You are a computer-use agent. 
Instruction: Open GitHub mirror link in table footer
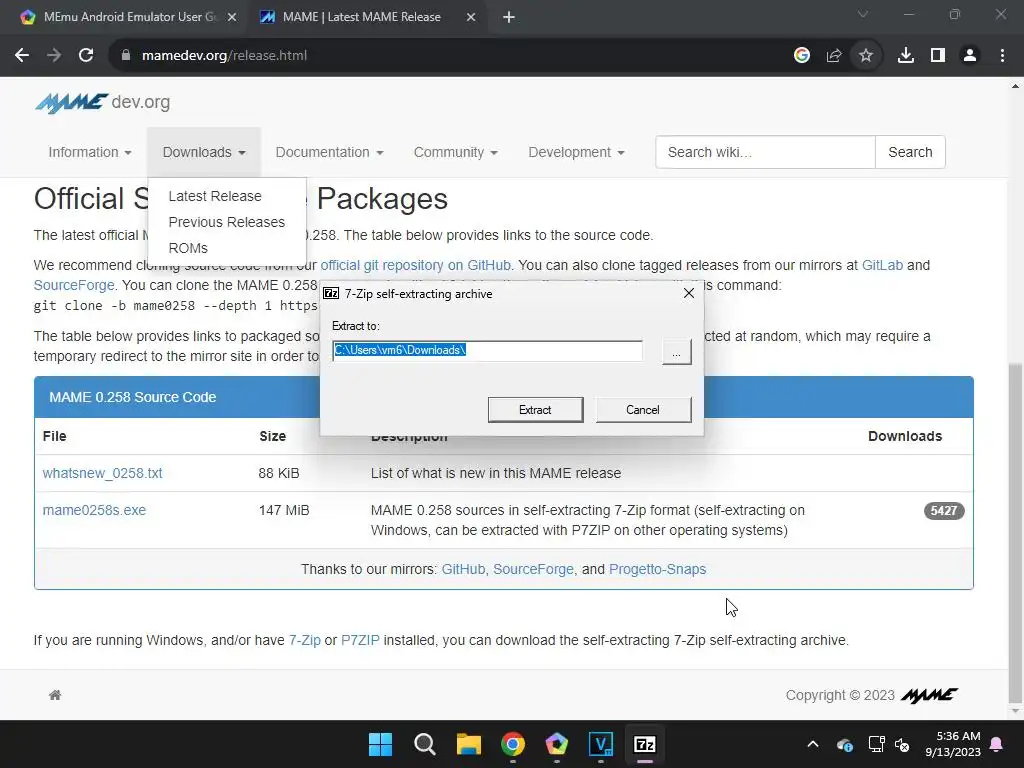463,569
